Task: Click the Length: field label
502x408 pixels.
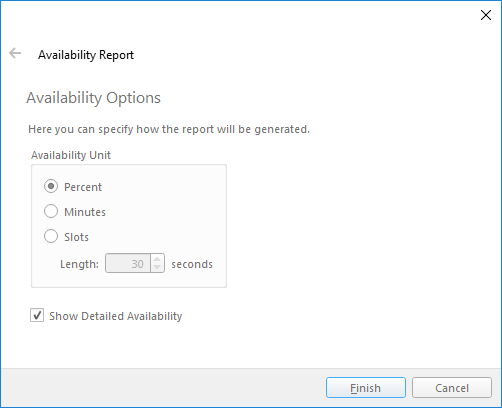Action: (79, 264)
